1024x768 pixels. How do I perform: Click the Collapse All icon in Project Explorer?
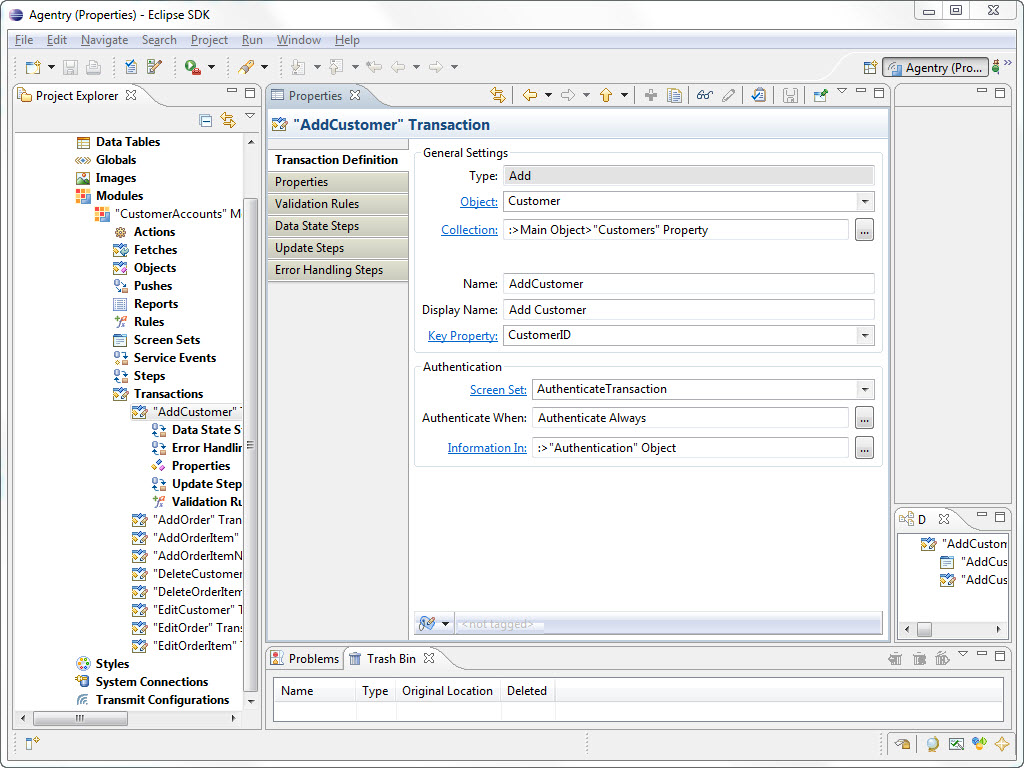pyautogui.click(x=206, y=120)
